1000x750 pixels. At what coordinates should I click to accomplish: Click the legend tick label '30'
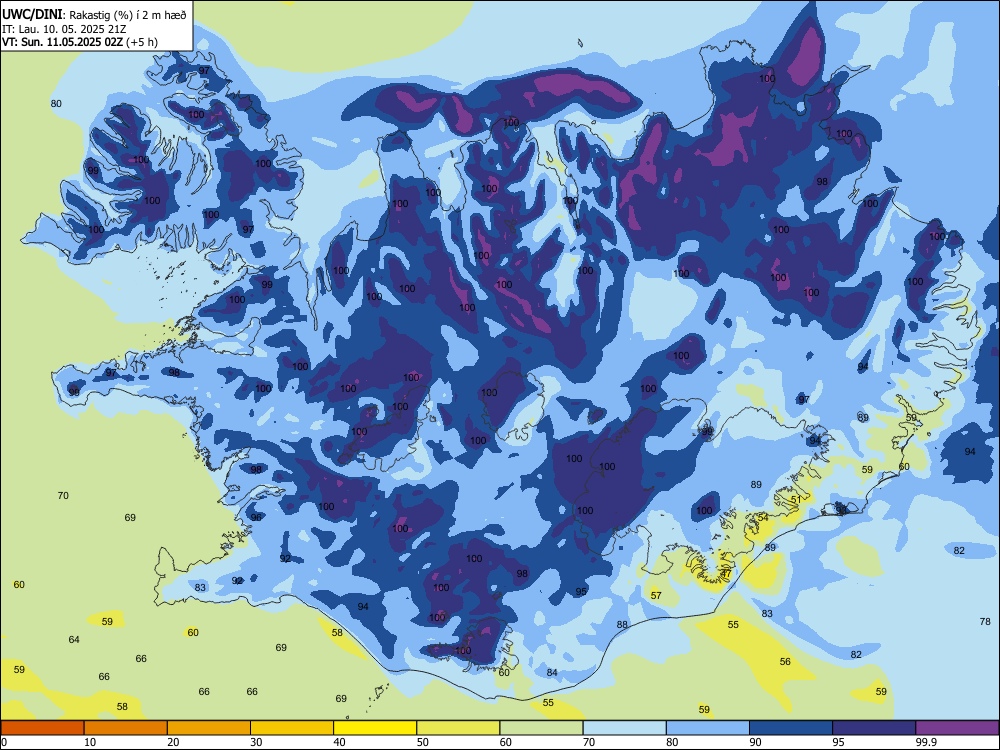256,742
